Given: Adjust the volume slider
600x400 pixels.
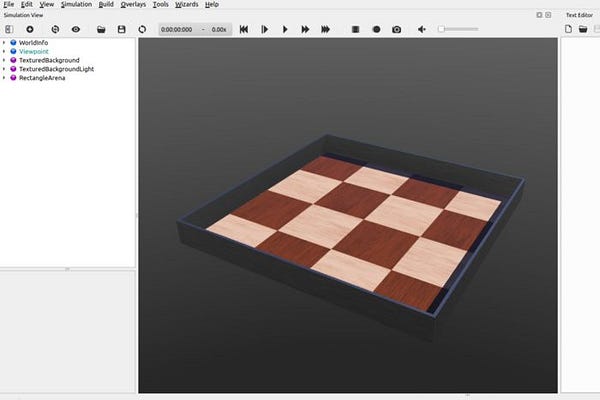Looking at the screenshot, I should 458,29.
